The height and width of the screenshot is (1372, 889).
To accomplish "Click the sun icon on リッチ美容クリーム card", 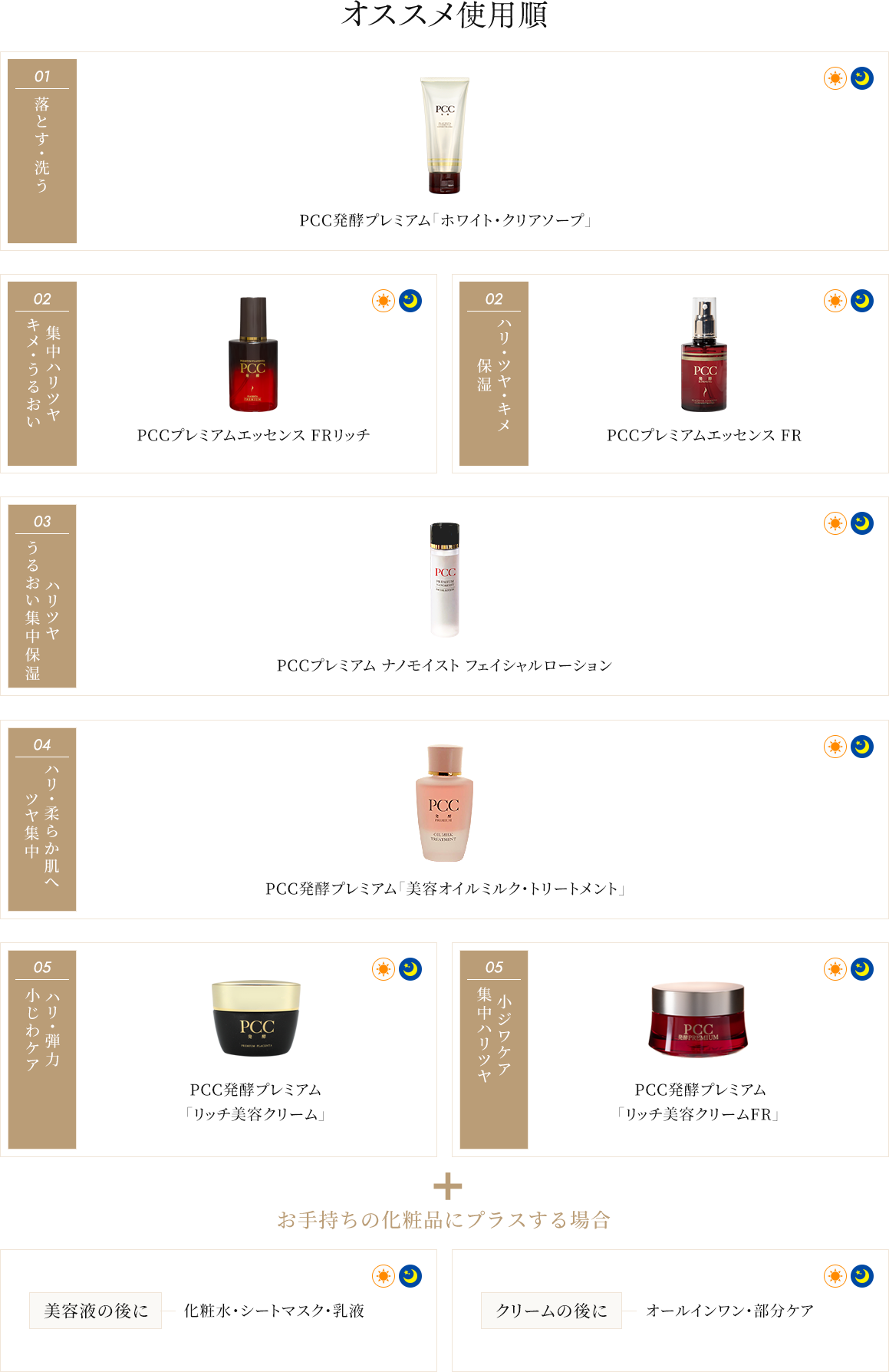I will coord(384,969).
